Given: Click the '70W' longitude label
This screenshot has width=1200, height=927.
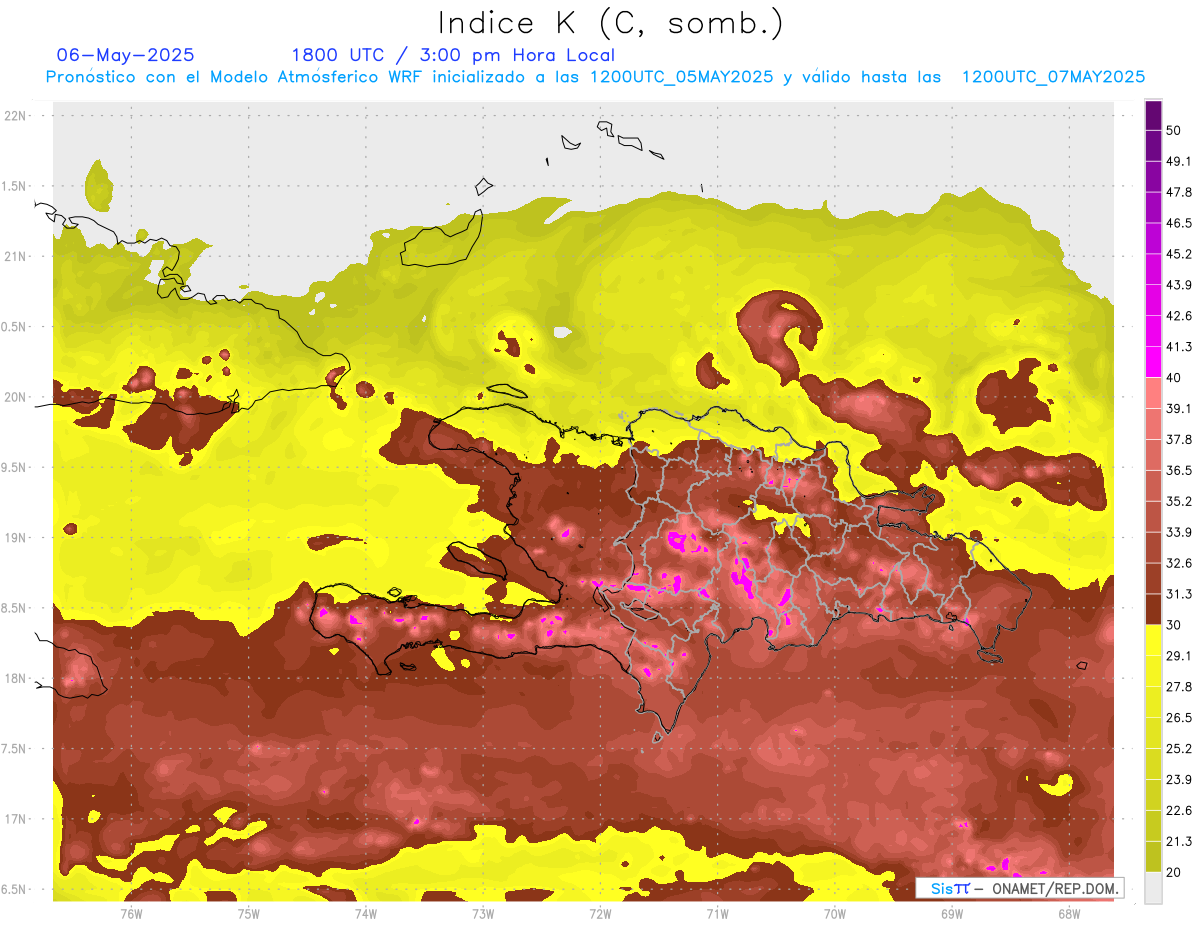Looking at the screenshot, I should coord(835,913).
